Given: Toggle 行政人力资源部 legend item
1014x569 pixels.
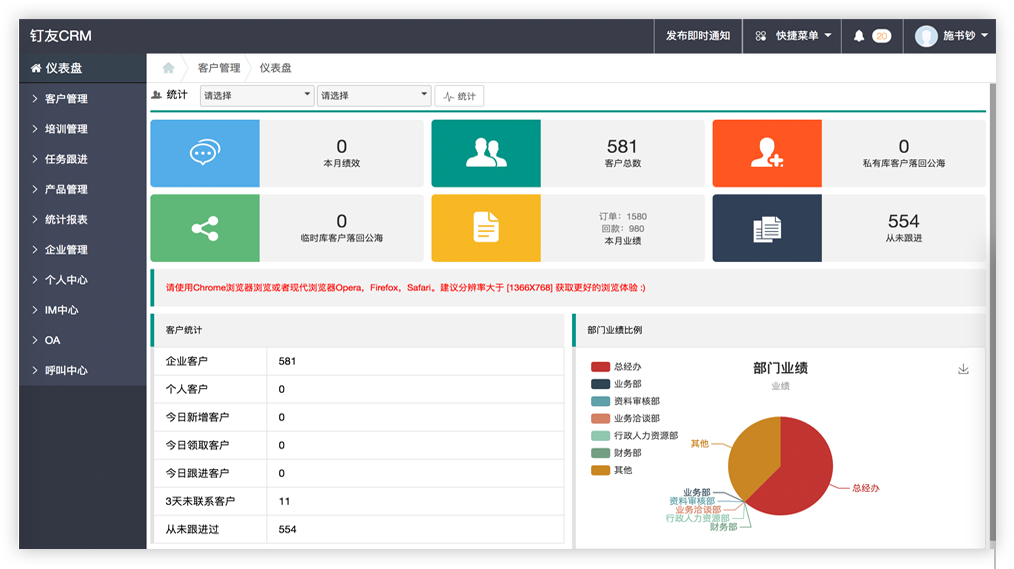Looking at the screenshot, I should [634, 436].
